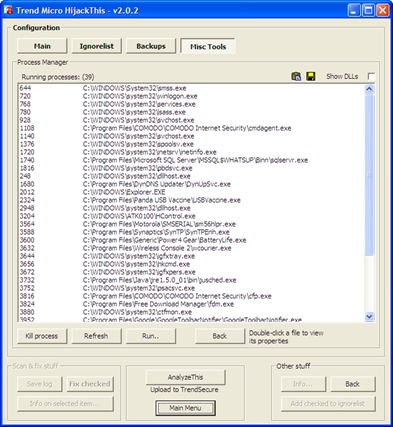This screenshot has width=393, height=427.
Task: Click the AnalyzeThis button
Action: coord(186,377)
